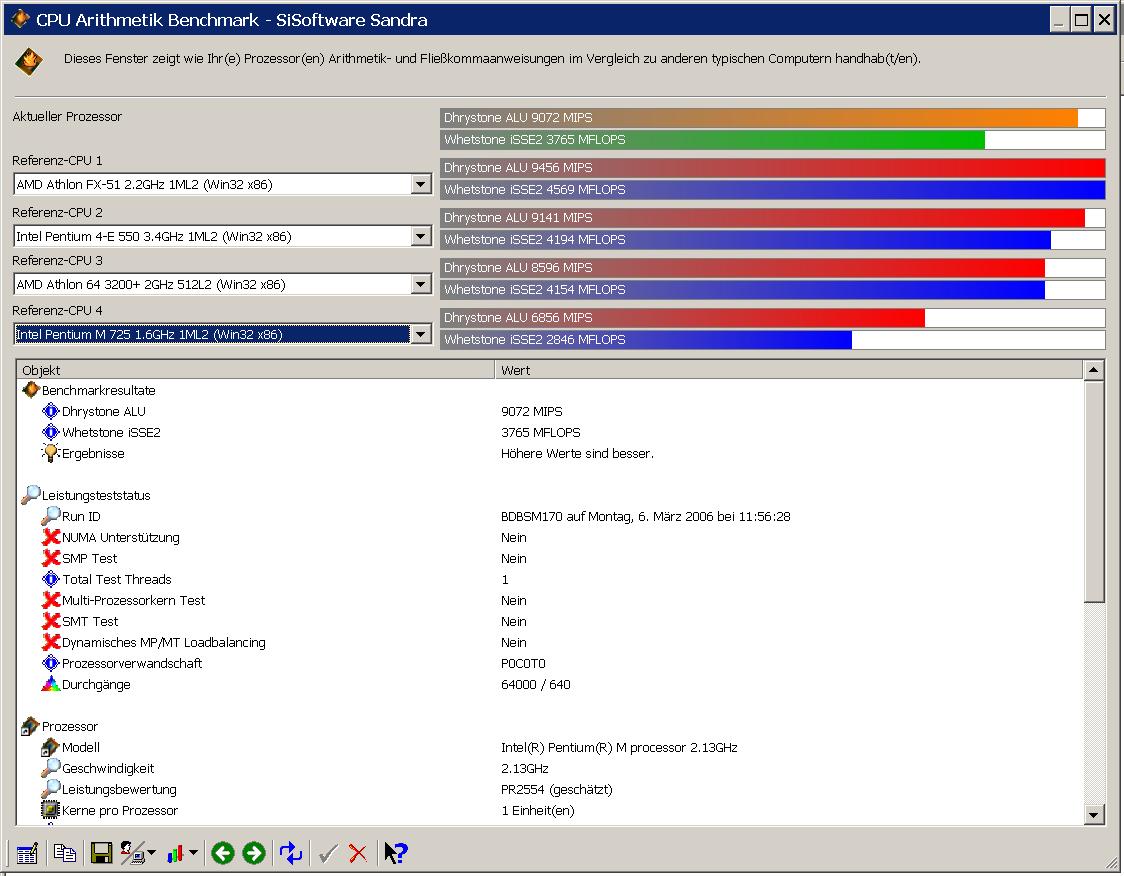Click the Modell row icon
Viewport: 1124px width, 876px height.
[x=51, y=747]
